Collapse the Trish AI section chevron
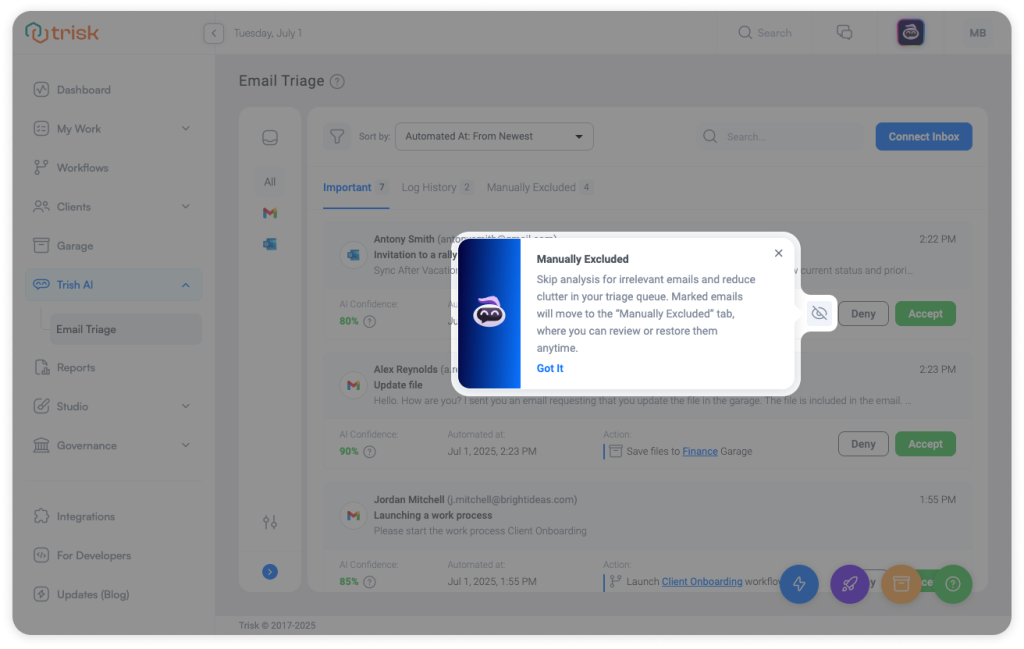This screenshot has height=649, width=1024. point(185,285)
